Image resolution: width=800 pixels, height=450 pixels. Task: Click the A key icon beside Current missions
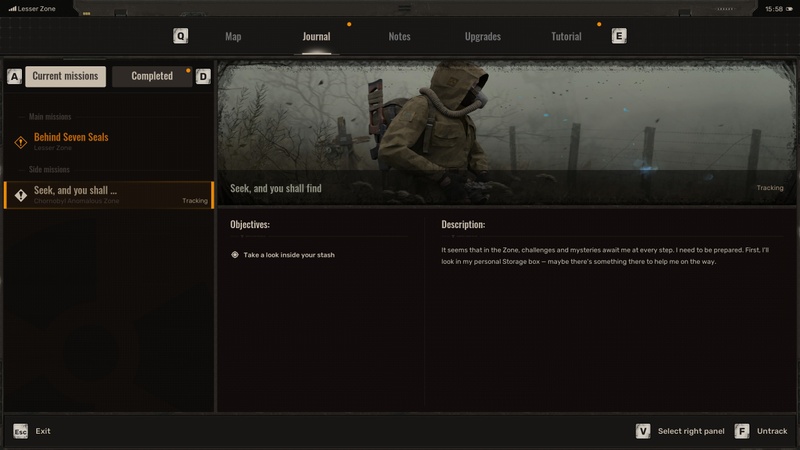click(14, 77)
